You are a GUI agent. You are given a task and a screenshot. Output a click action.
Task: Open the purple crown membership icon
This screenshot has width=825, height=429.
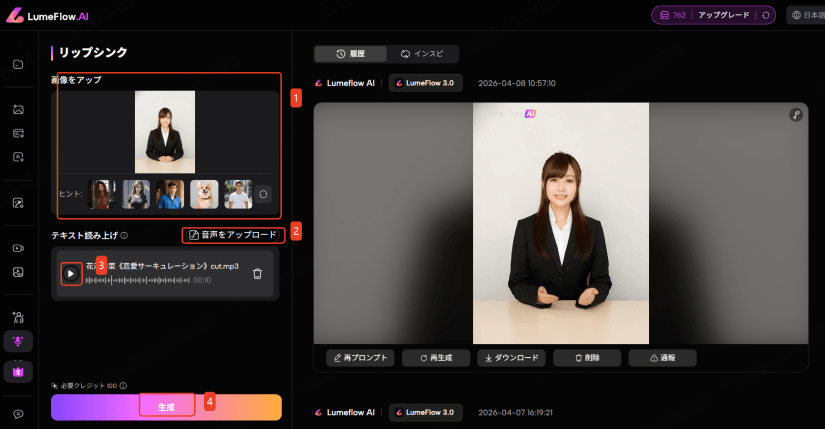pos(18,372)
